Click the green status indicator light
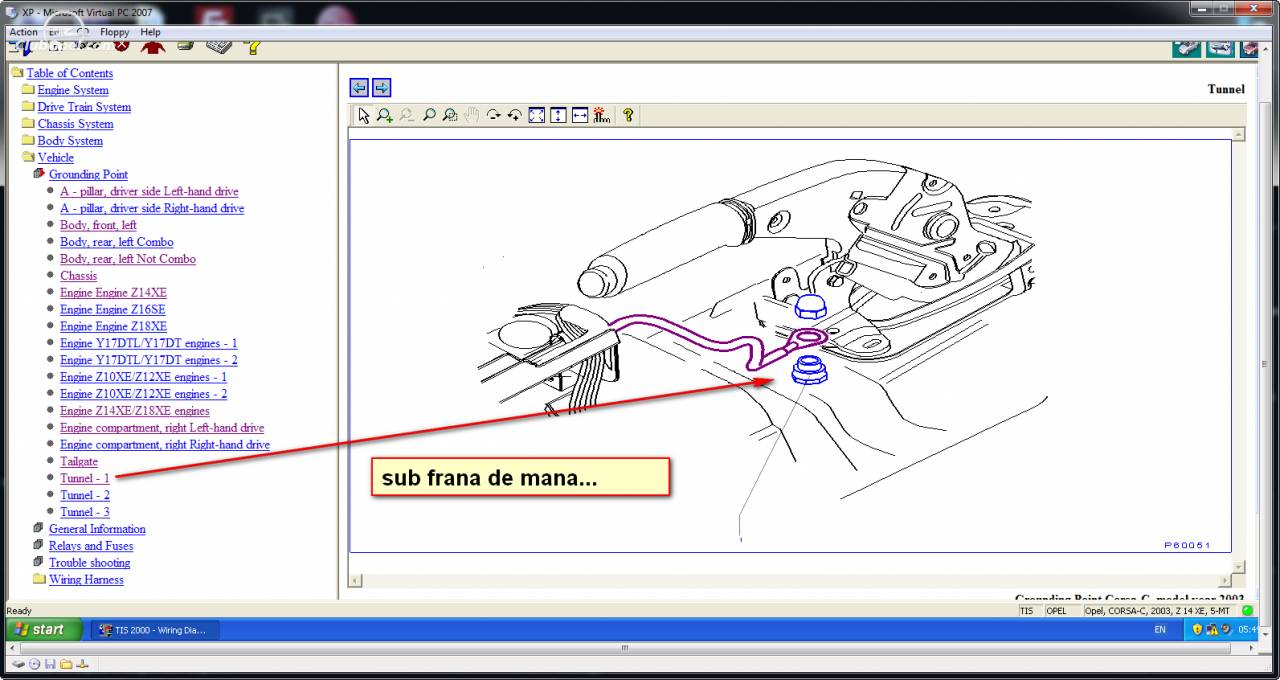 pos(1247,610)
